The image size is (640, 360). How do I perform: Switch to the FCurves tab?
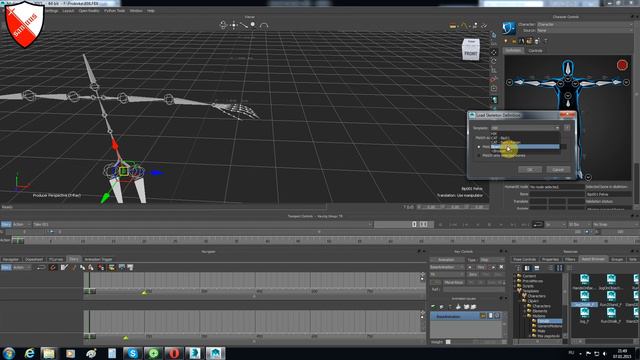tap(56, 259)
